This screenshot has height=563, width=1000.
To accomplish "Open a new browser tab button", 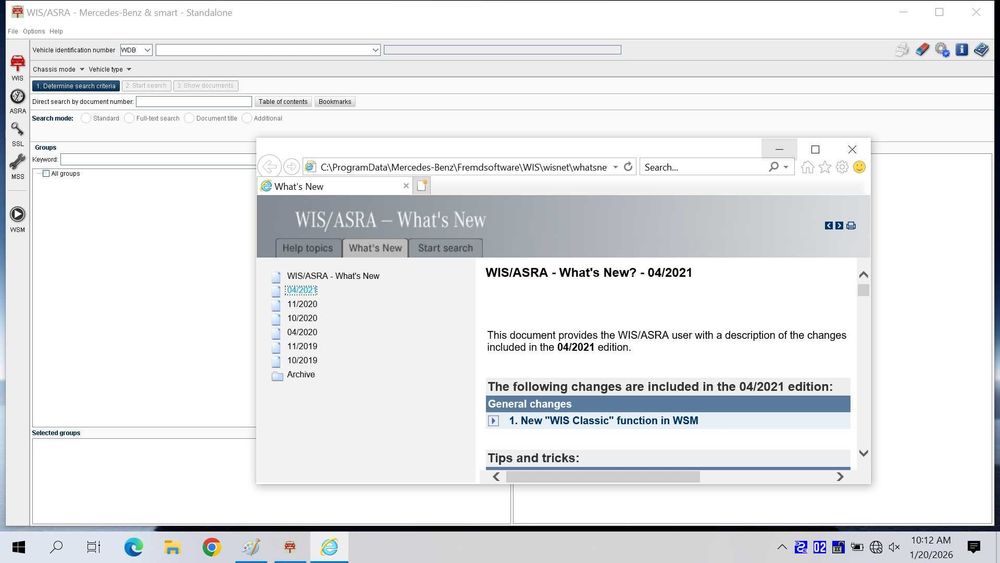I will (x=422, y=186).
